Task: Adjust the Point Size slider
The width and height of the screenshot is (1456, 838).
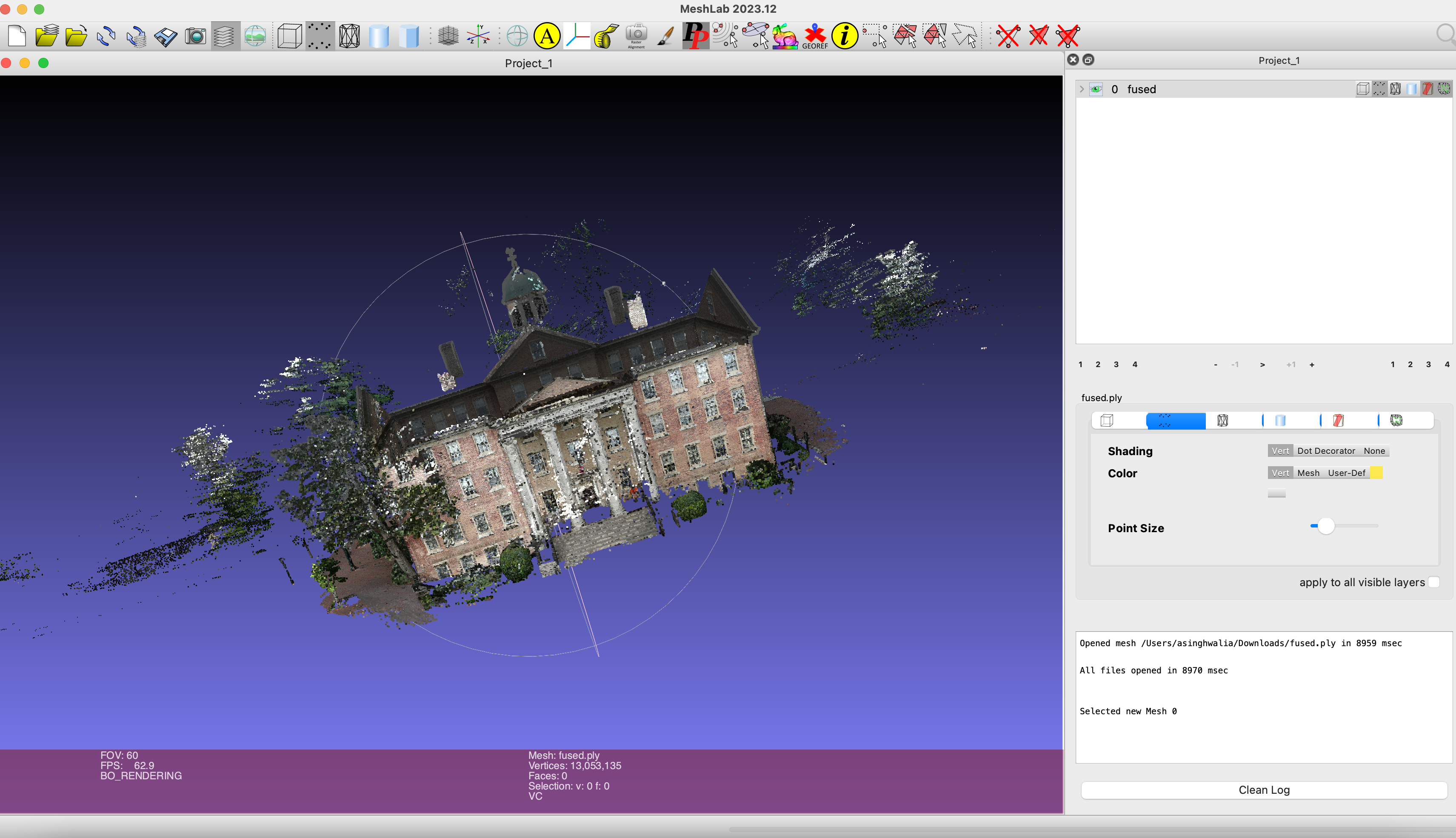Action: coord(1327,526)
